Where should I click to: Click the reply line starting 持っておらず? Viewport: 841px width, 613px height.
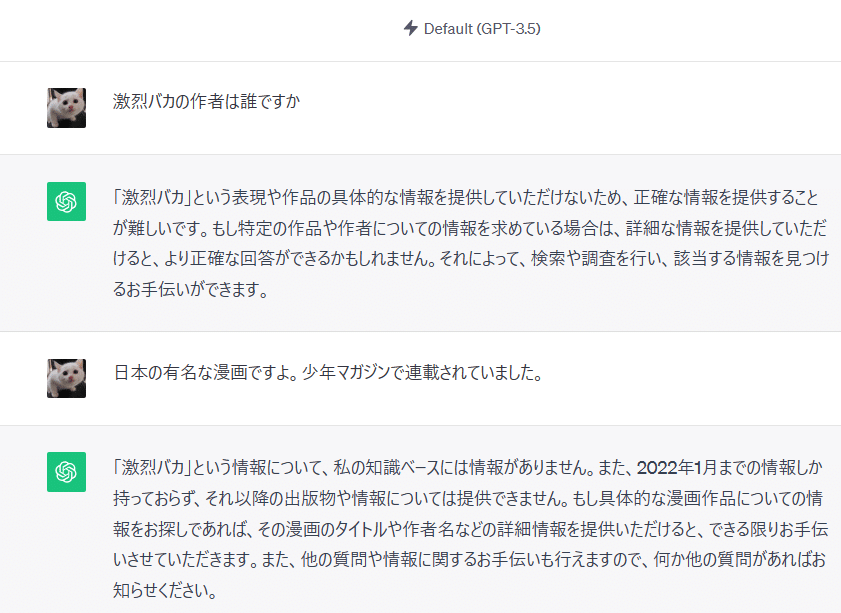(x=468, y=499)
